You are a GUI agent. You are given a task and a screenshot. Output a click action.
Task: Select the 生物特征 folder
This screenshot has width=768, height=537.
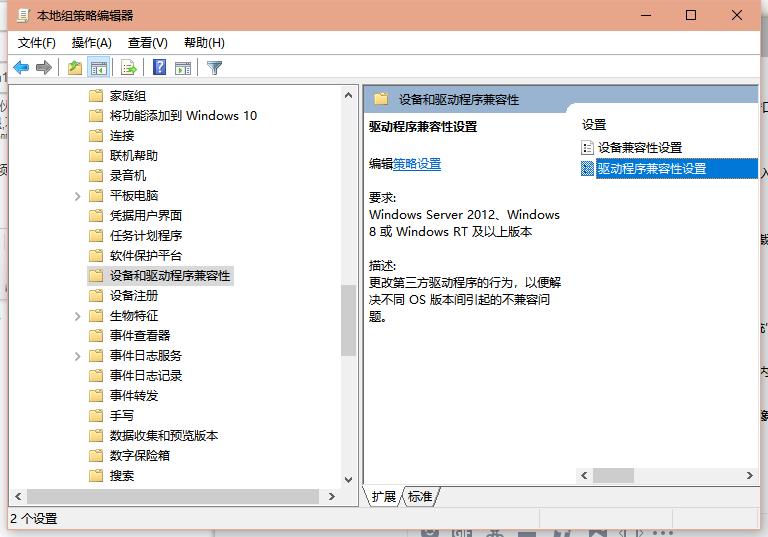click(134, 316)
